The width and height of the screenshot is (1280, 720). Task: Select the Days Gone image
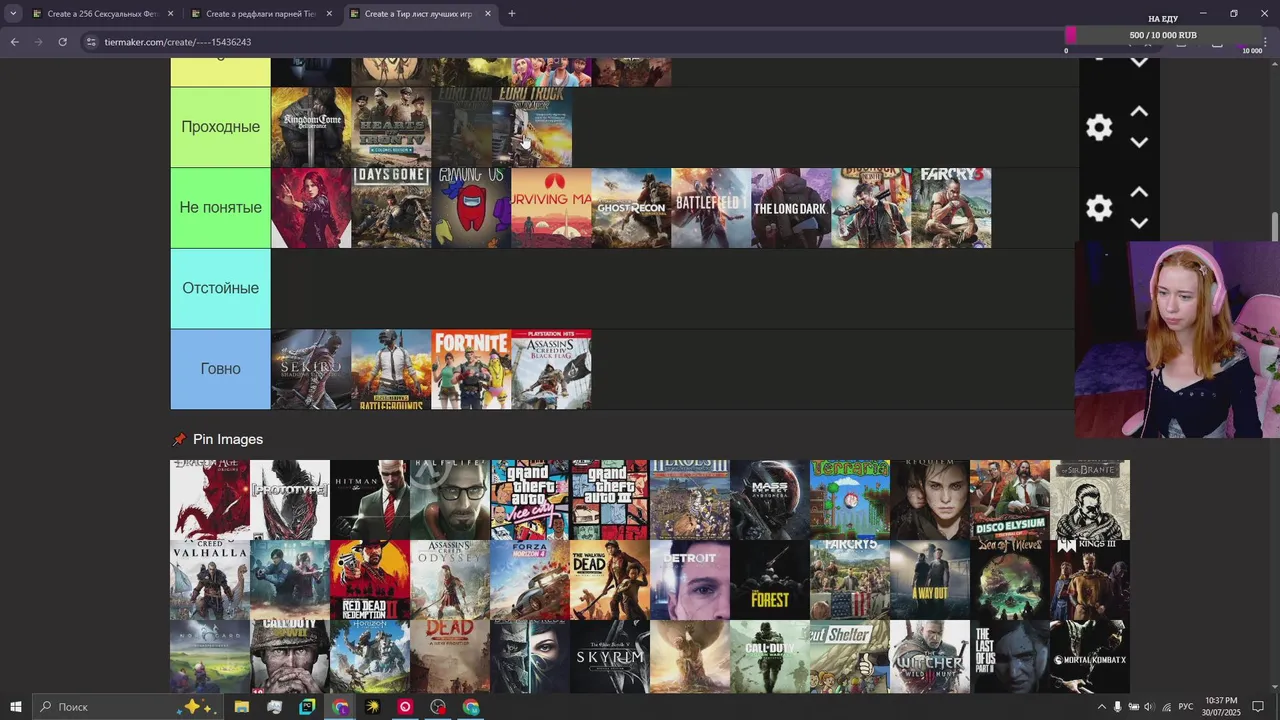[x=391, y=208]
